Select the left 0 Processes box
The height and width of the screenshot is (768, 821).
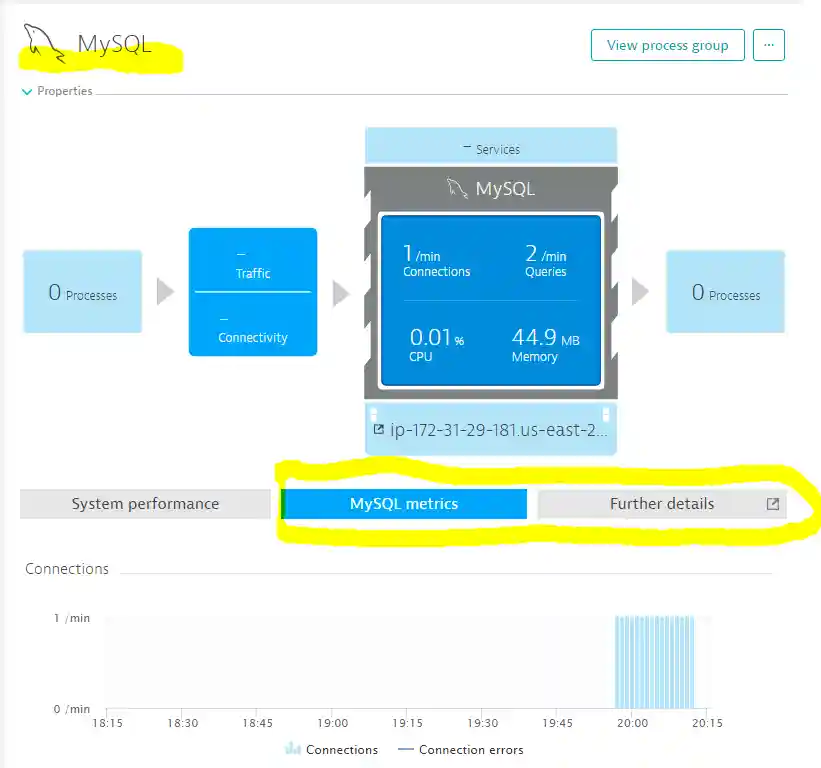[83, 292]
